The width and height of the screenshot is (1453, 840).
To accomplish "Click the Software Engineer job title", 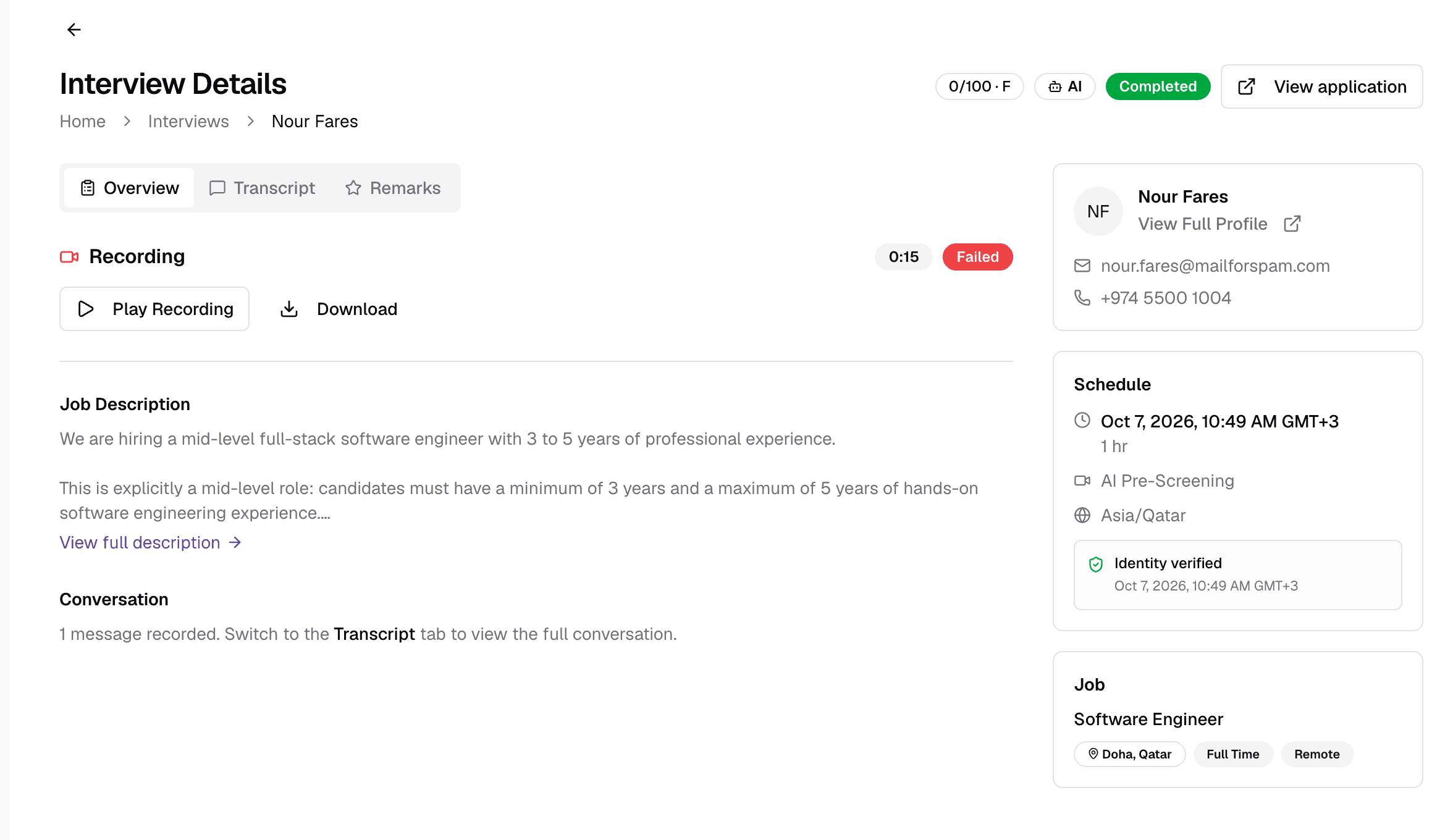I will [x=1148, y=719].
